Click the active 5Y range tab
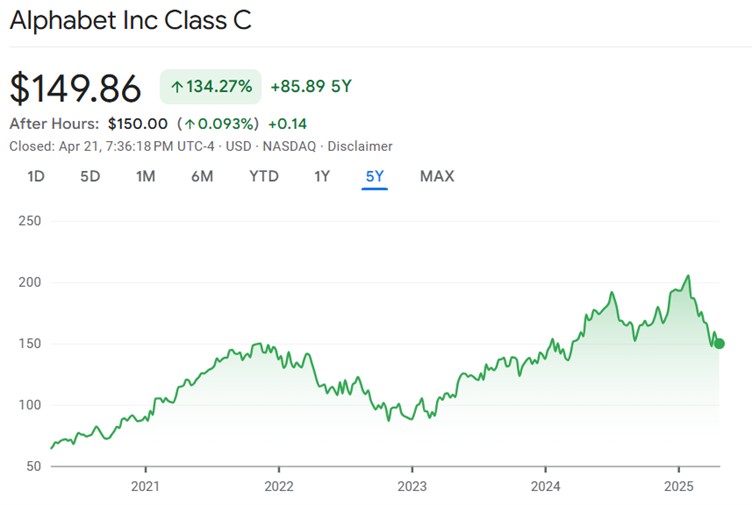The image size is (752, 505). [x=375, y=176]
